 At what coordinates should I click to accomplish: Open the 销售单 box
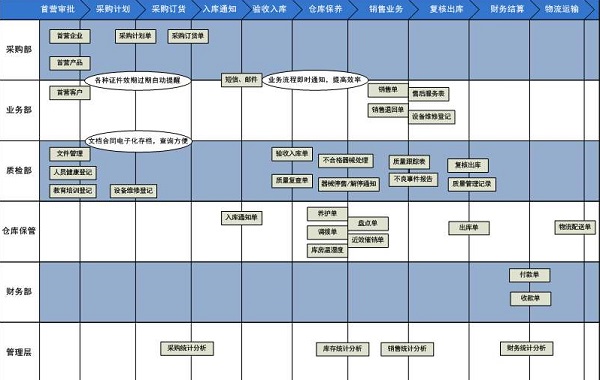pyautogui.click(x=388, y=90)
